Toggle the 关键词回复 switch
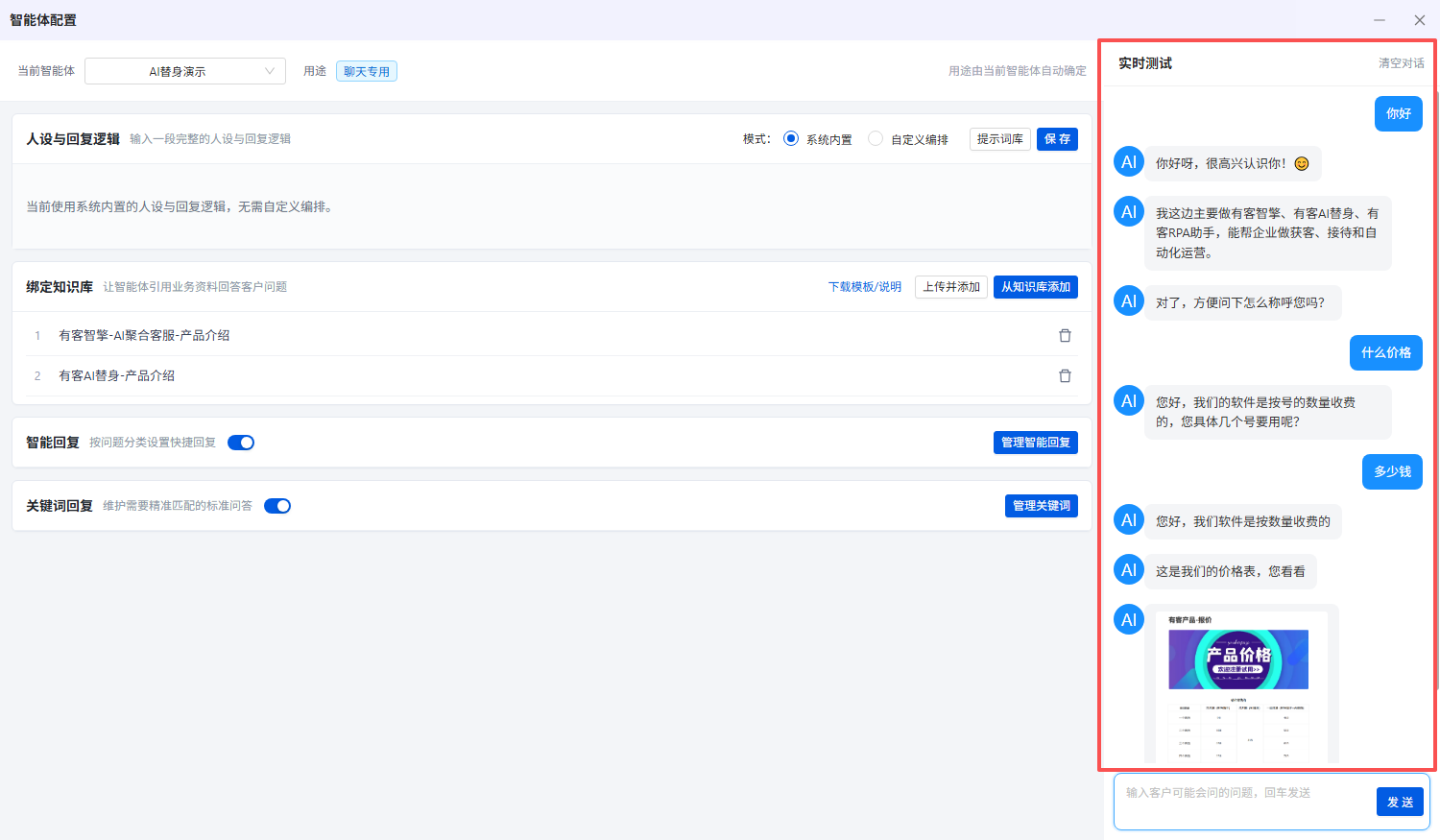Screen dimensions: 1440x840 [x=277, y=506]
